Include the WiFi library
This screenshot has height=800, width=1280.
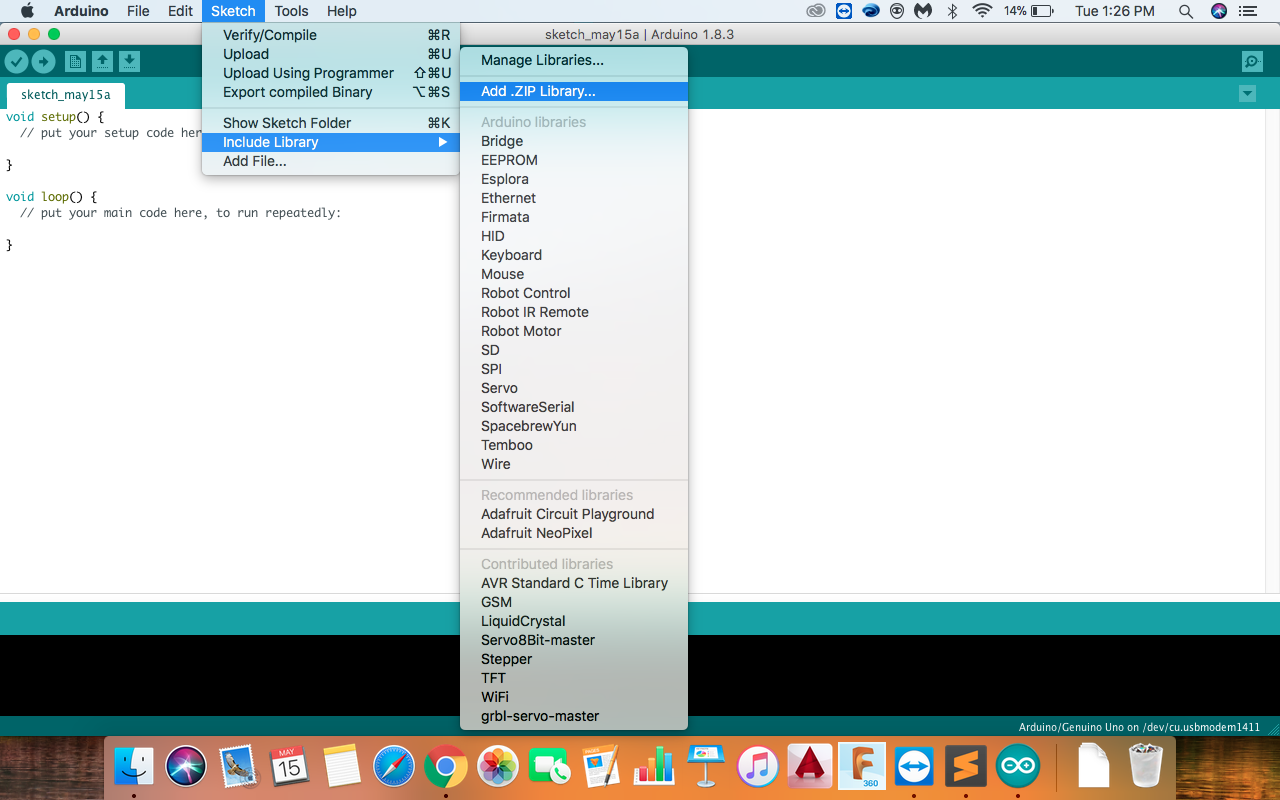tap(574, 697)
